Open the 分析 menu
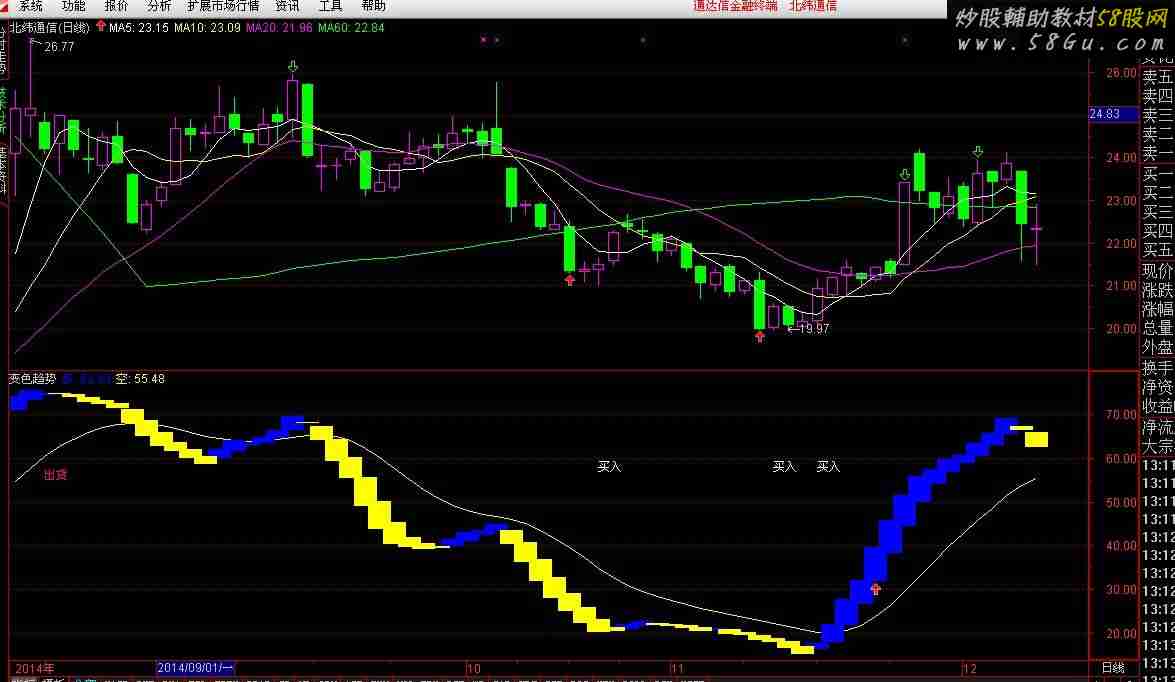Viewport: 1175px width, 682px height. click(x=159, y=6)
